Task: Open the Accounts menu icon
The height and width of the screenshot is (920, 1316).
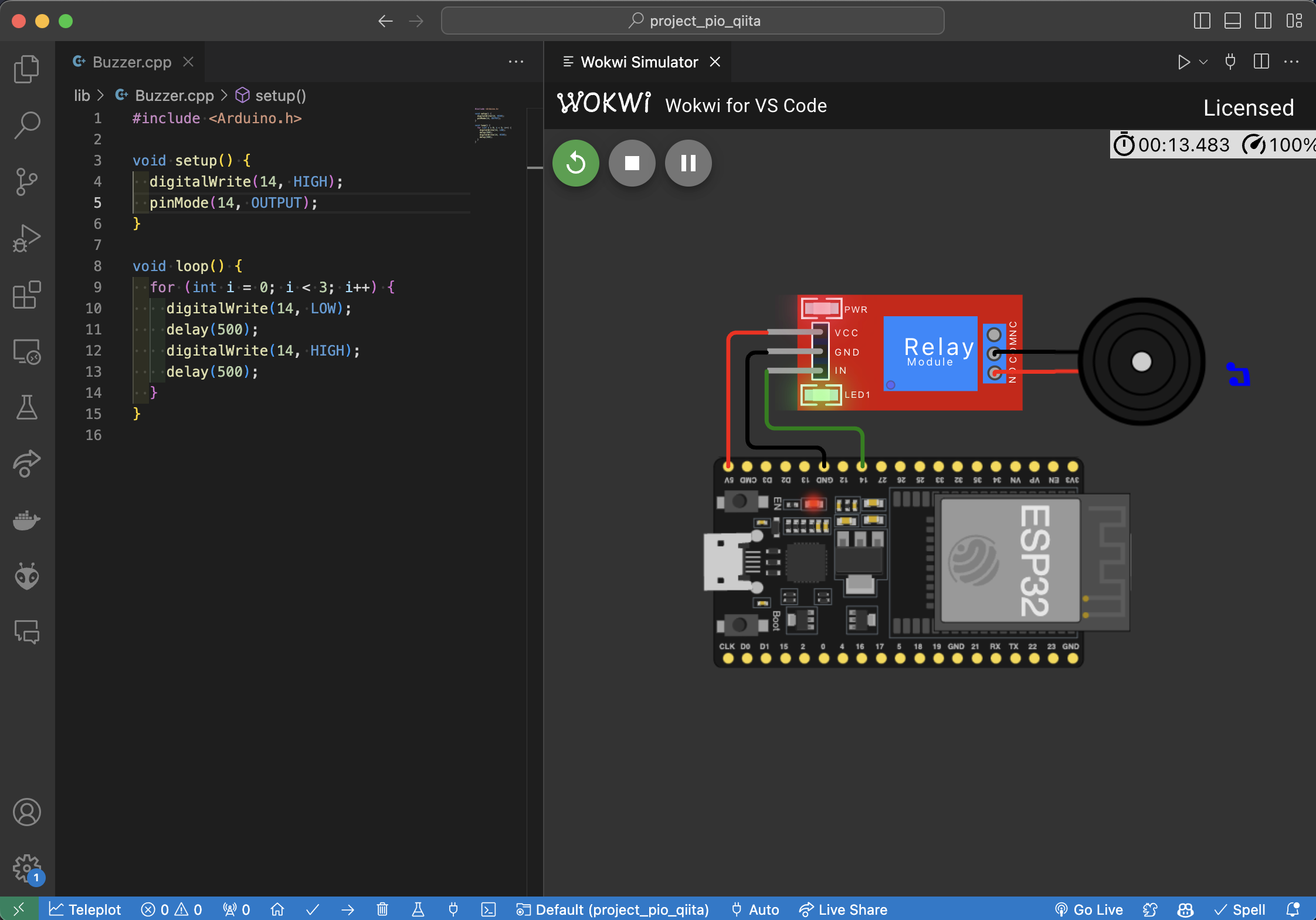Action: pyautogui.click(x=27, y=812)
